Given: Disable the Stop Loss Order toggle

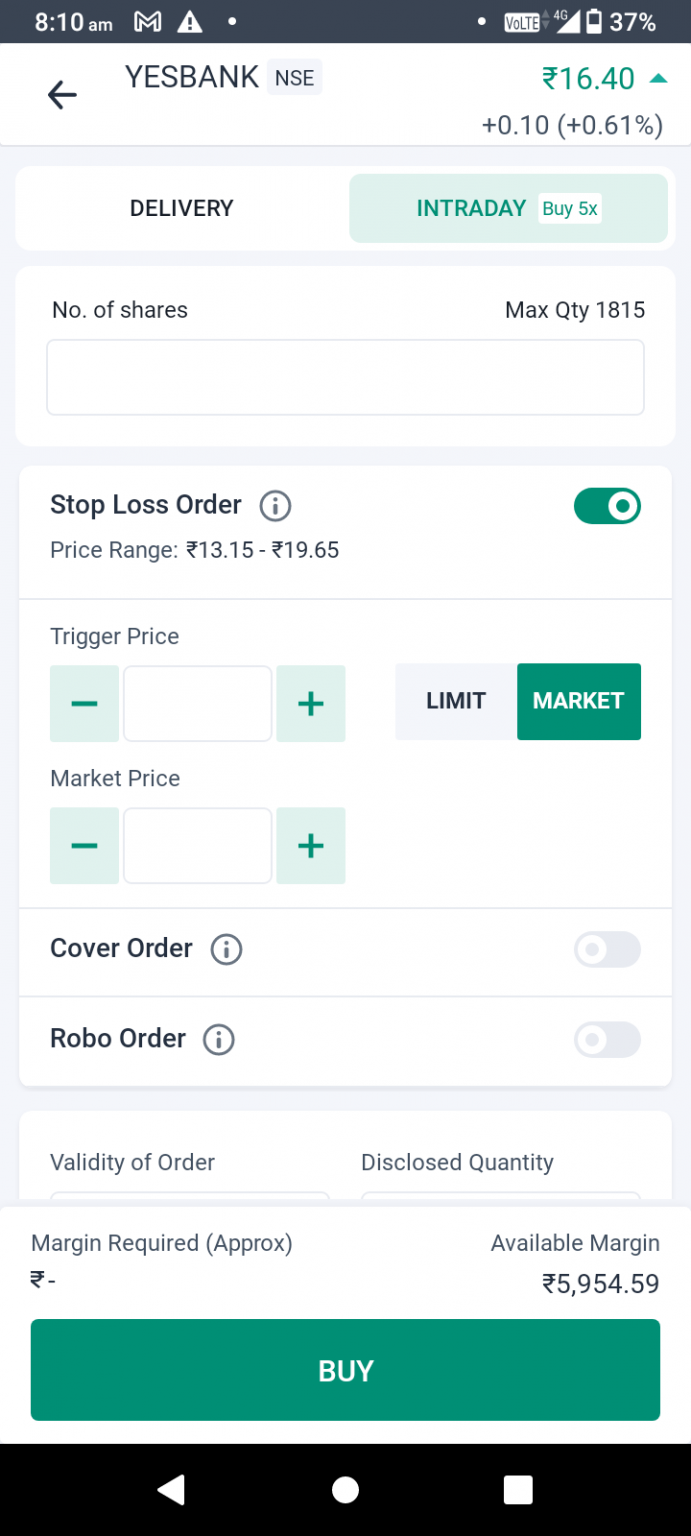Looking at the screenshot, I should (x=607, y=506).
